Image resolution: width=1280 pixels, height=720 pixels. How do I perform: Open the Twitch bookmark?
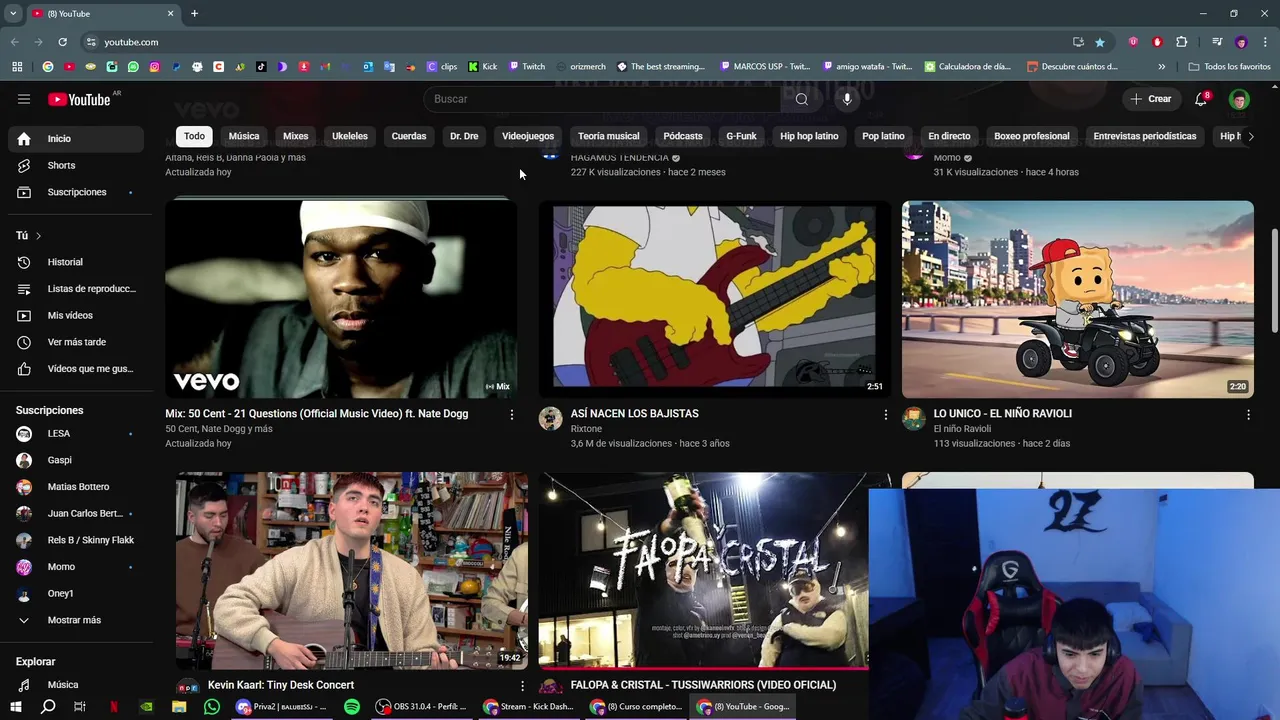pos(527,67)
